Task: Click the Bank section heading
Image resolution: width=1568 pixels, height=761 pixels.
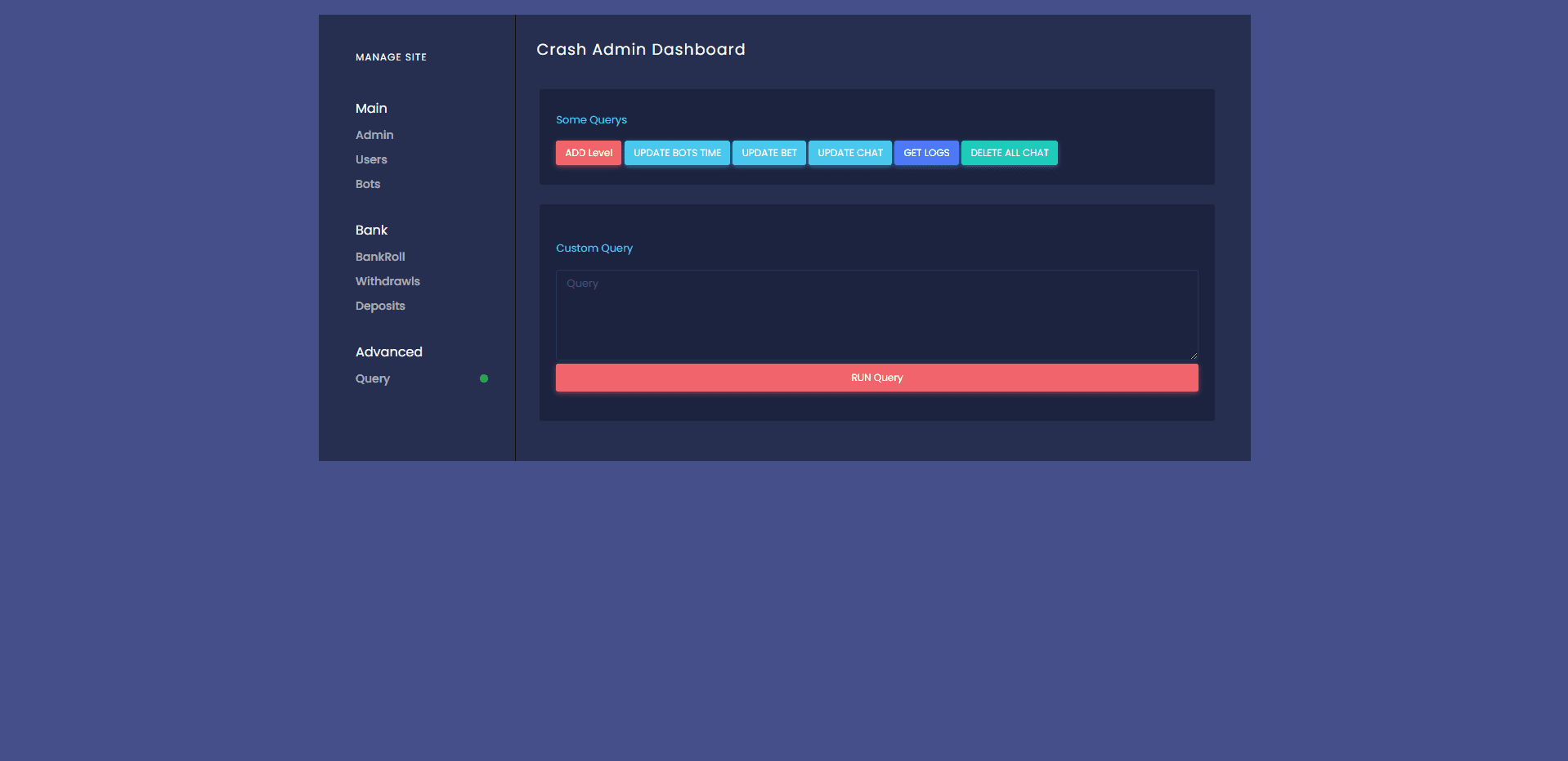Action: tap(371, 230)
